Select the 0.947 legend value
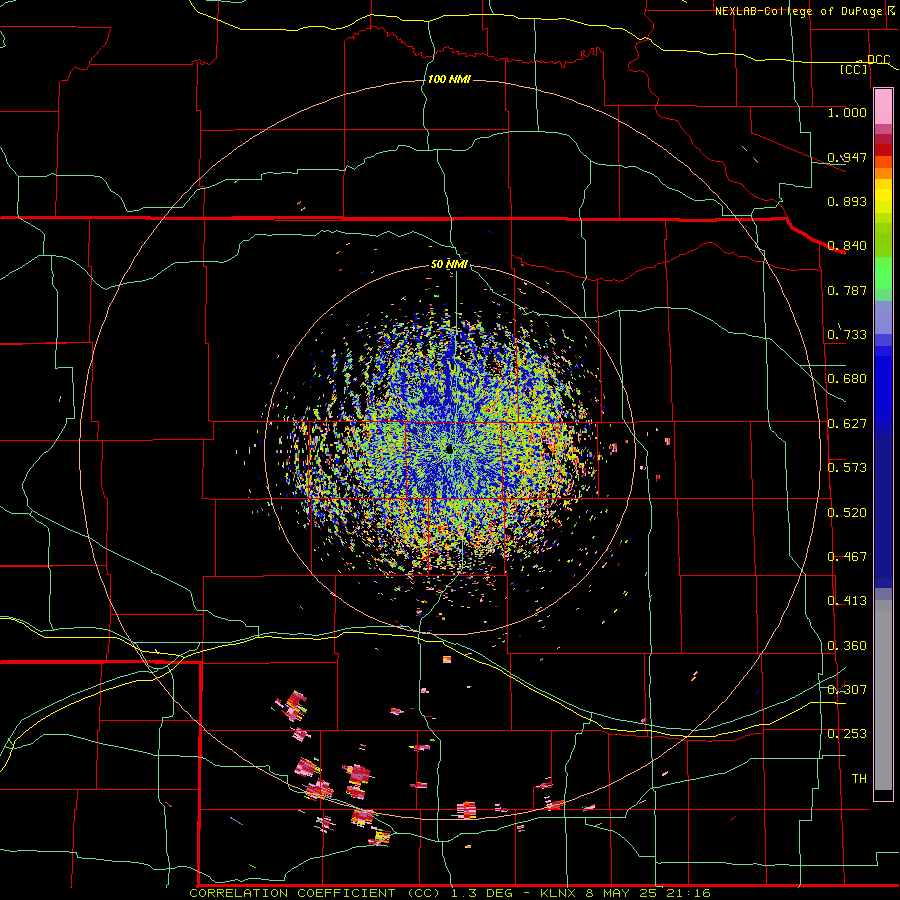900x900 pixels. pyautogui.click(x=847, y=157)
